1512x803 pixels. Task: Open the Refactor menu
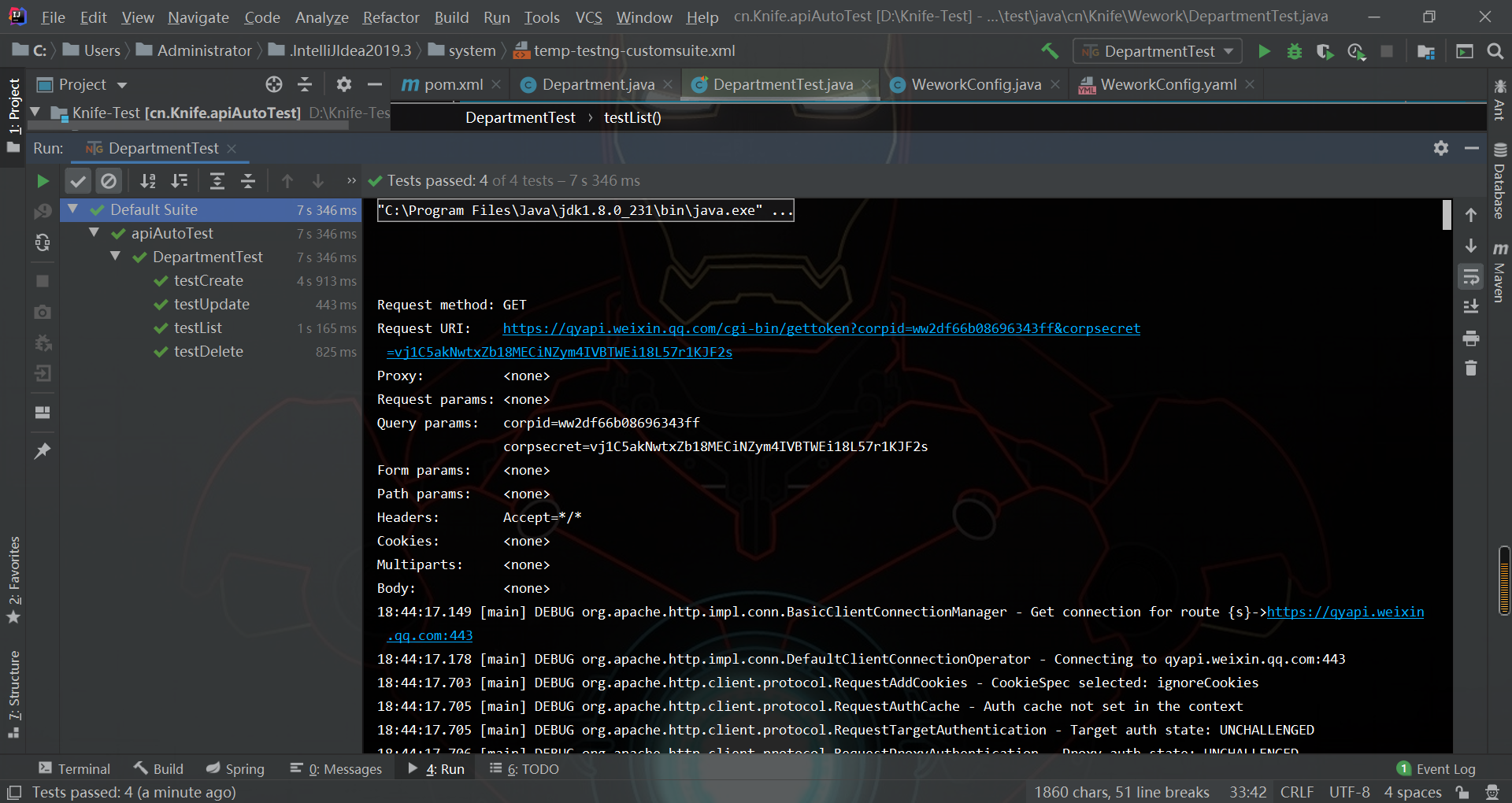point(391,17)
